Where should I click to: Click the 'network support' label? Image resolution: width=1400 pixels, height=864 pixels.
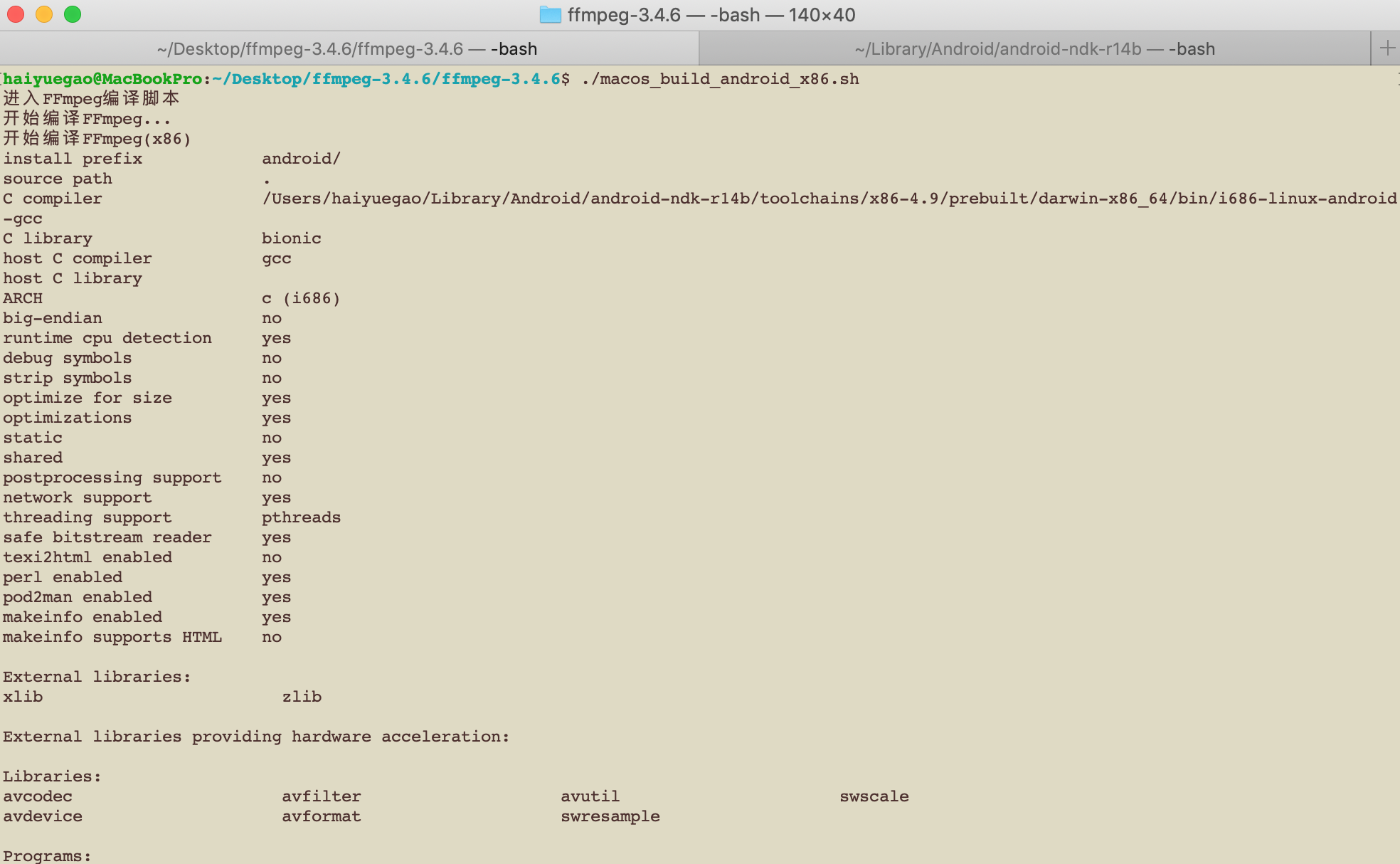click(78, 497)
